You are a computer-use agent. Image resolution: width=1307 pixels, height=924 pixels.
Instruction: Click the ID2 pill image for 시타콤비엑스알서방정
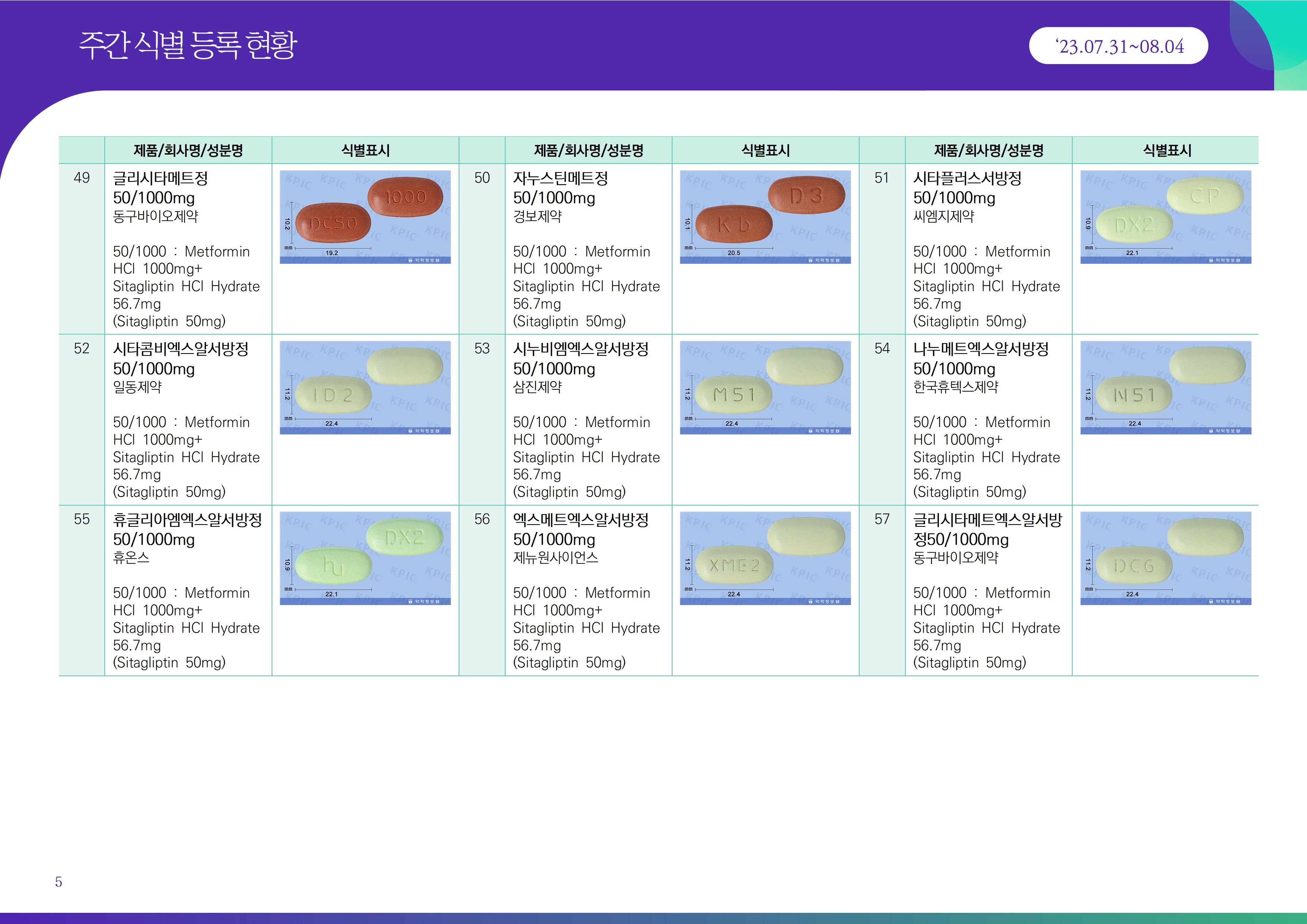click(x=365, y=388)
